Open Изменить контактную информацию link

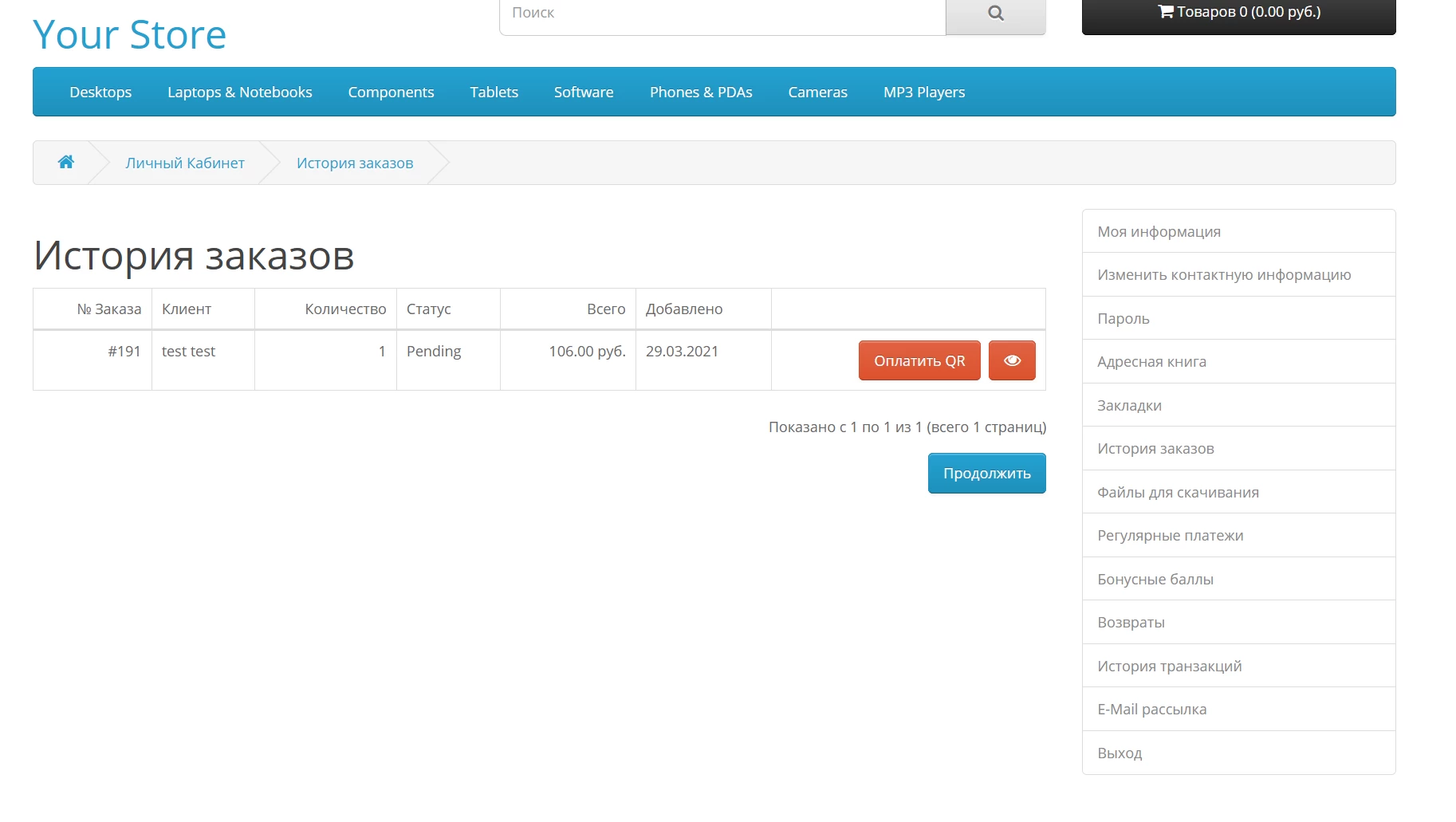[x=1238, y=275]
